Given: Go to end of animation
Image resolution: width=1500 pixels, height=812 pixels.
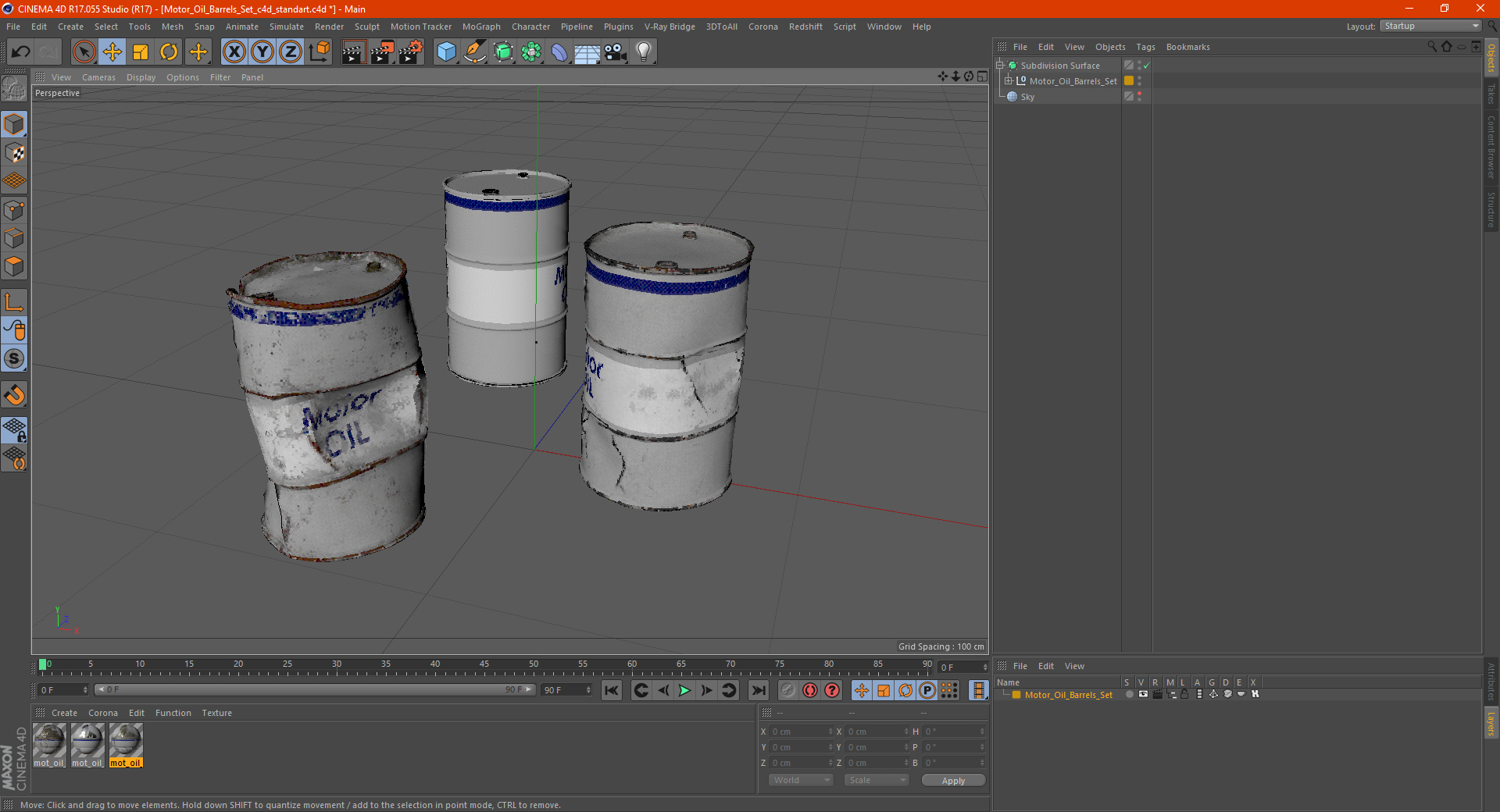Looking at the screenshot, I should 758,690.
